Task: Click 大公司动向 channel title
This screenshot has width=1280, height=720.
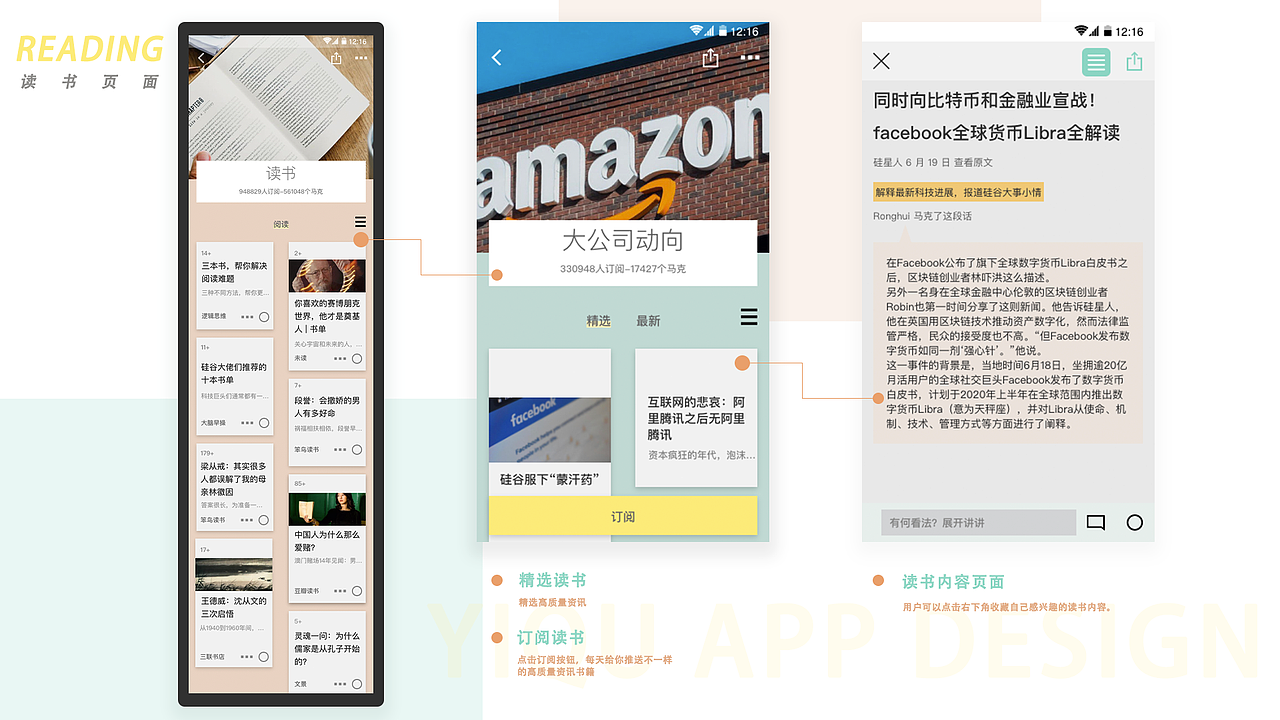Action: (x=623, y=241)
